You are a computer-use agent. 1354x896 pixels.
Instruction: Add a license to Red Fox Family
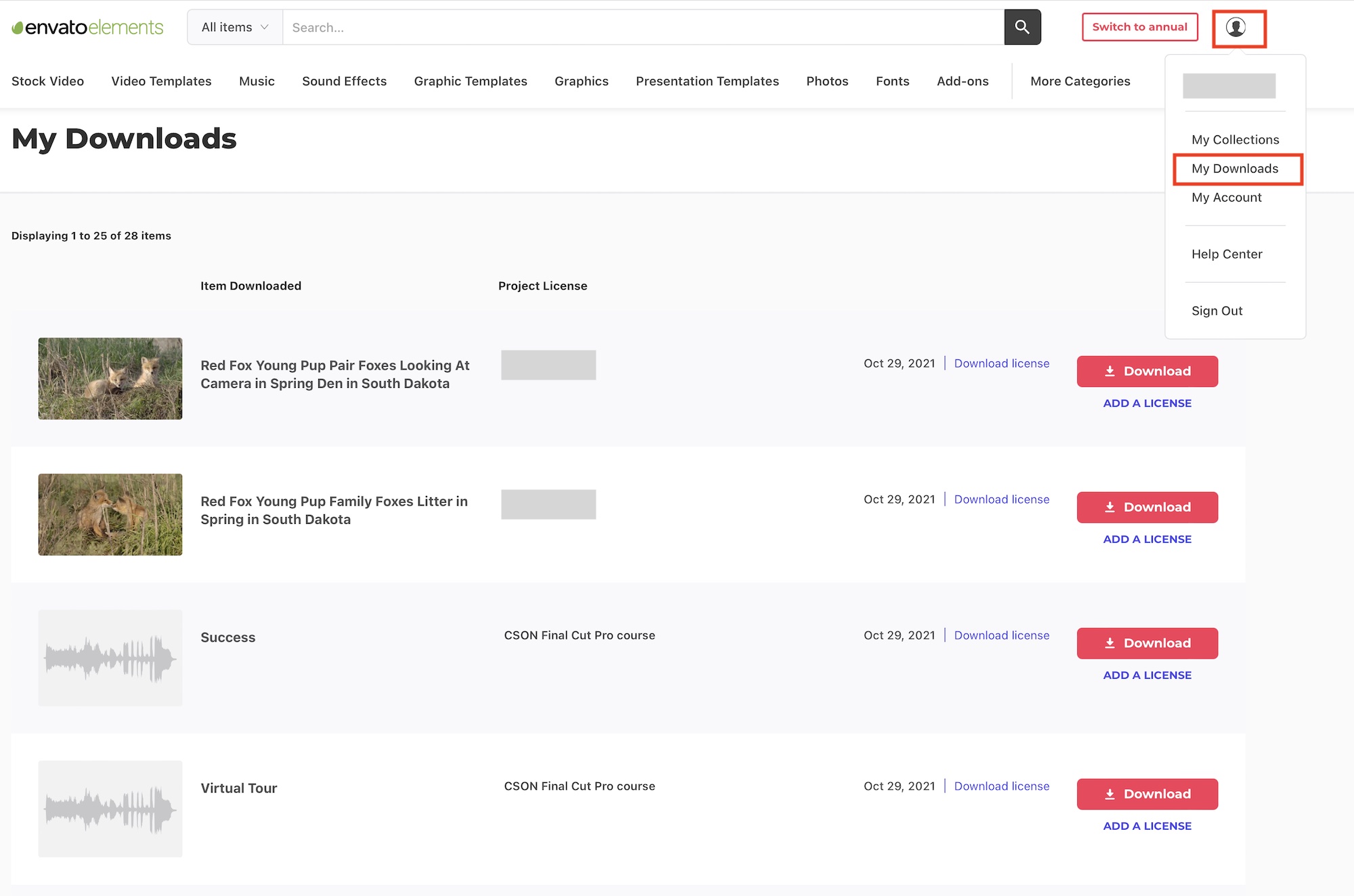point(1147,539)
